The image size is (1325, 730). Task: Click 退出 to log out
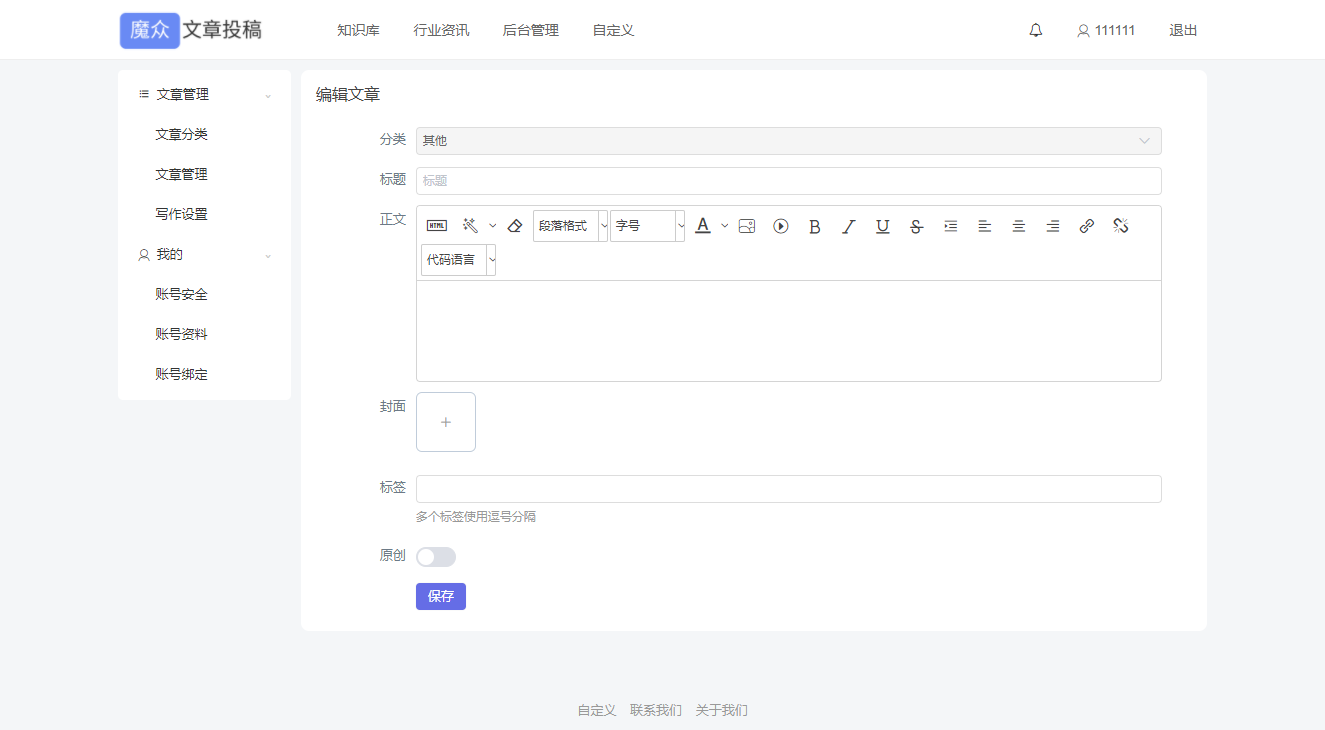coord(1183,30)
